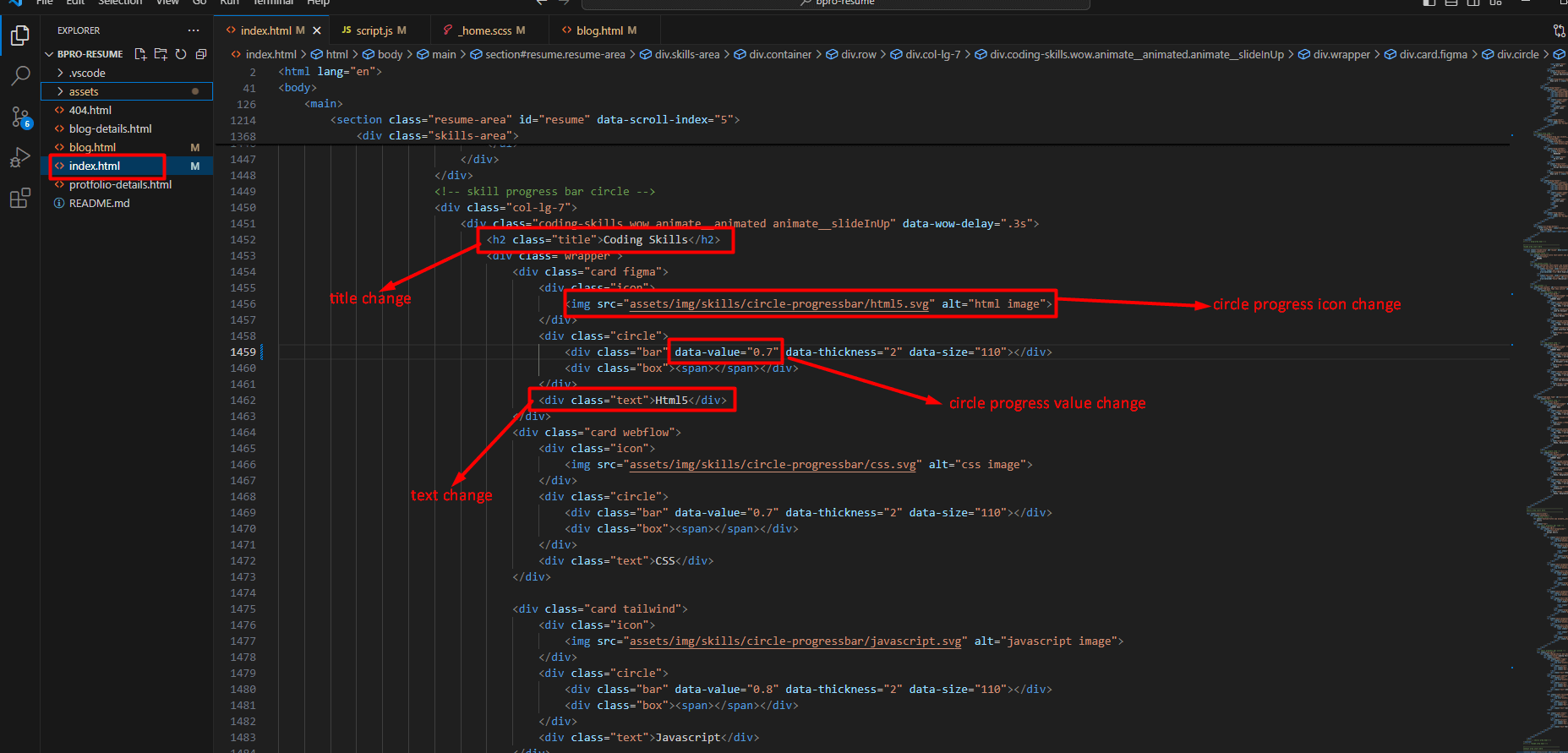Click the main breadcrumb item
Viewport: 1568px width, 753px height.
[436, 54]
